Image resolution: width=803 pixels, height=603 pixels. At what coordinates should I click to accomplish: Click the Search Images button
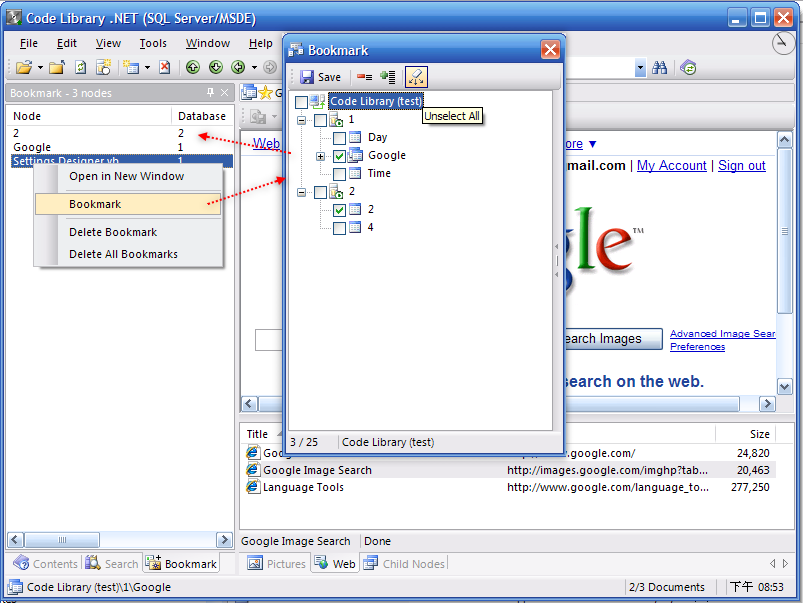pos(613,339)
